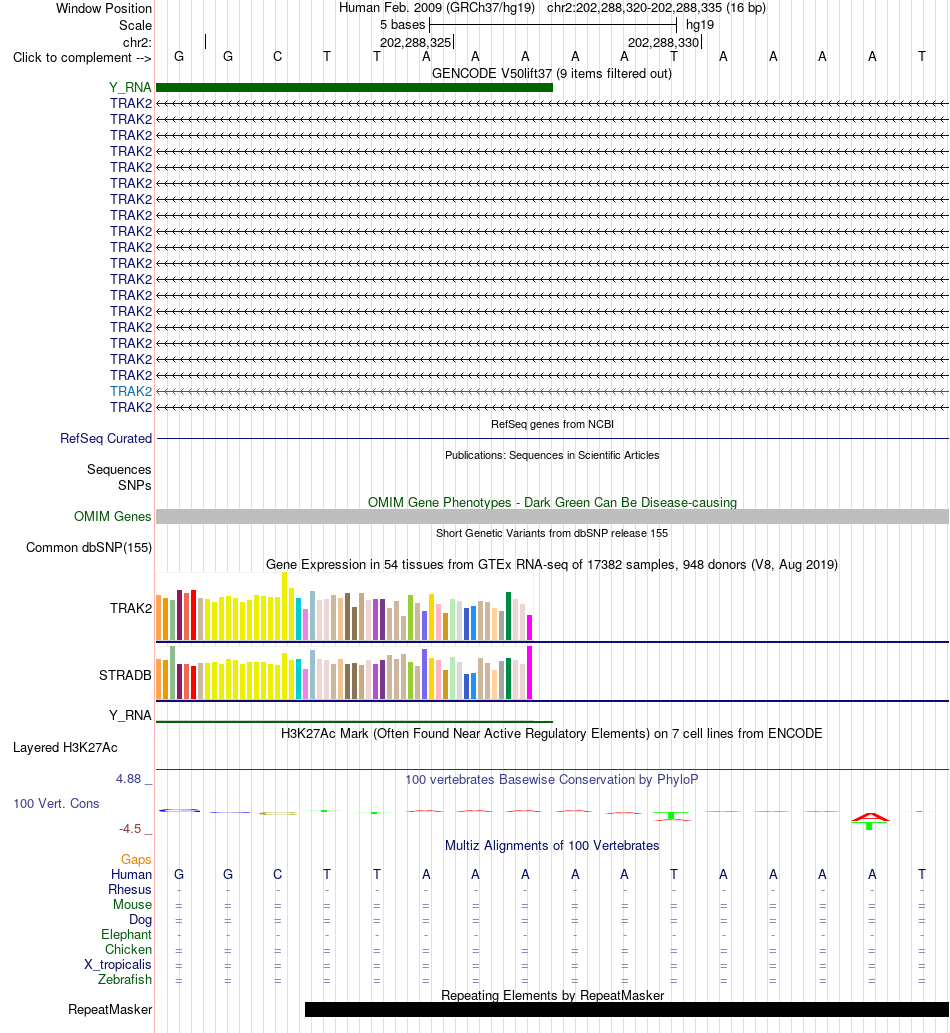Click the green Y_RNA label under GENCODE
Screen dimensions: 950x1033
click(x=130, y=87)
